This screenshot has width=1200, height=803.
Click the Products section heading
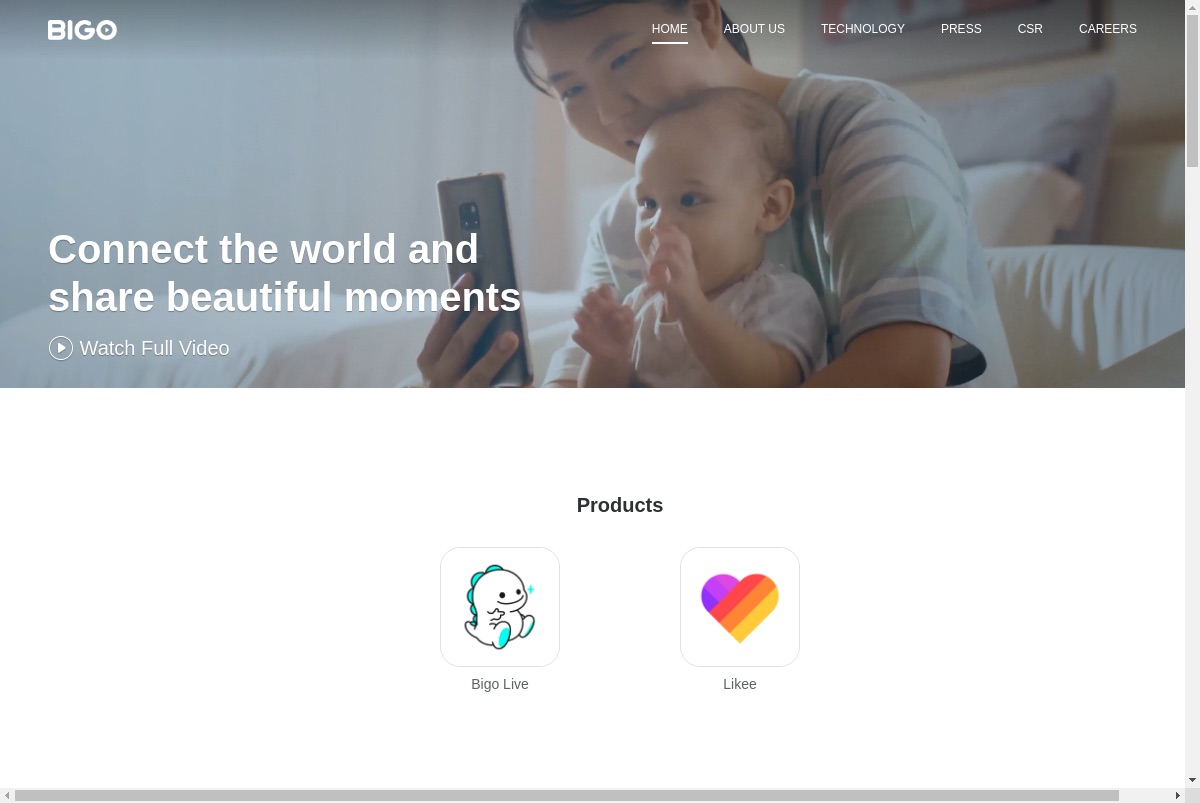click(620, 505)
